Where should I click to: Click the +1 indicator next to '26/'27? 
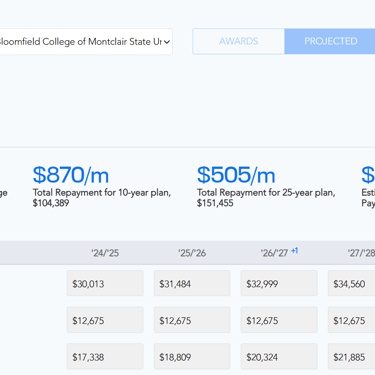point(294,251)
